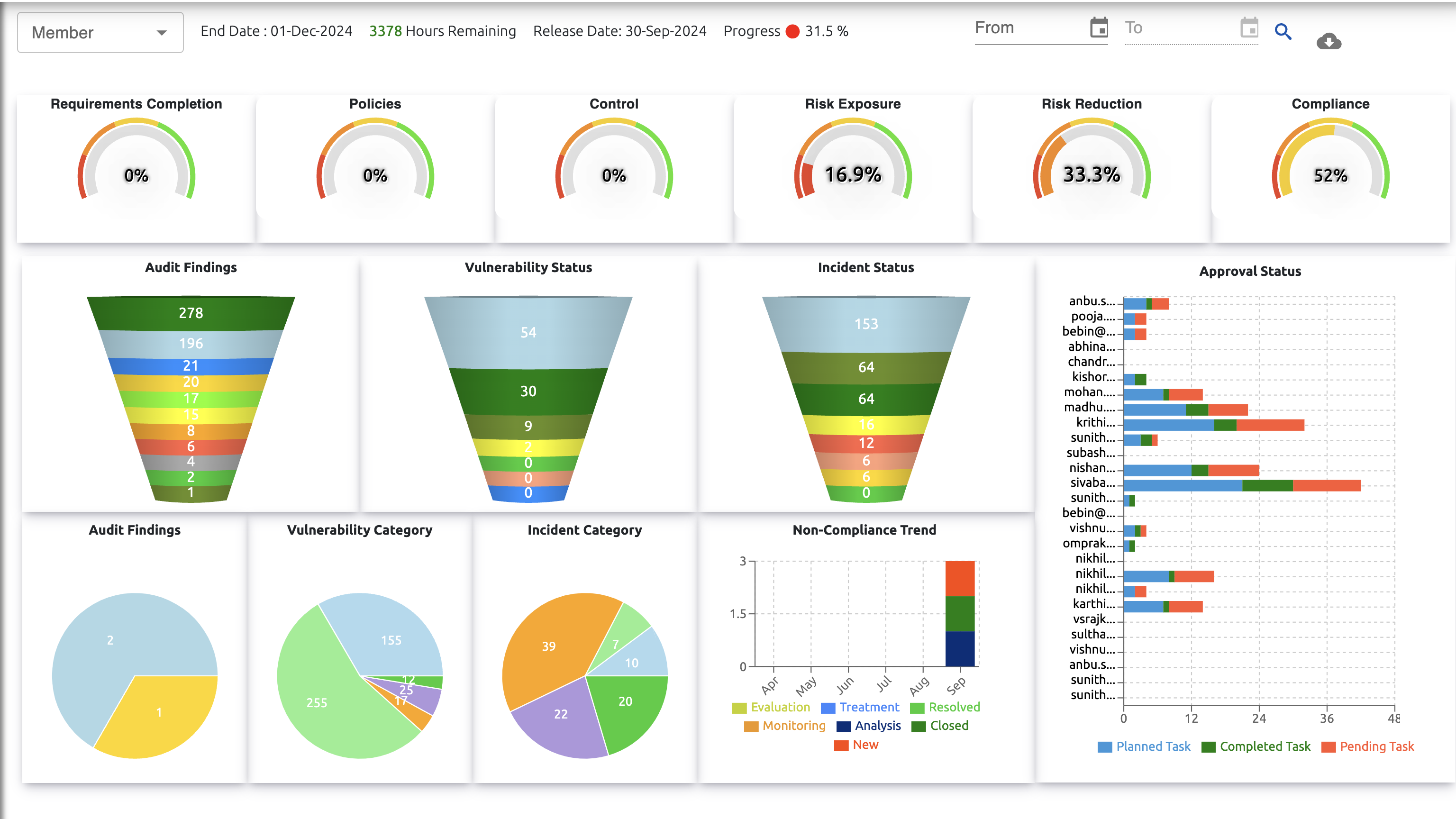This screenshot has height=819, width=1456.
Task: Toggle the Closed legend item
Action: coord(940,726)
